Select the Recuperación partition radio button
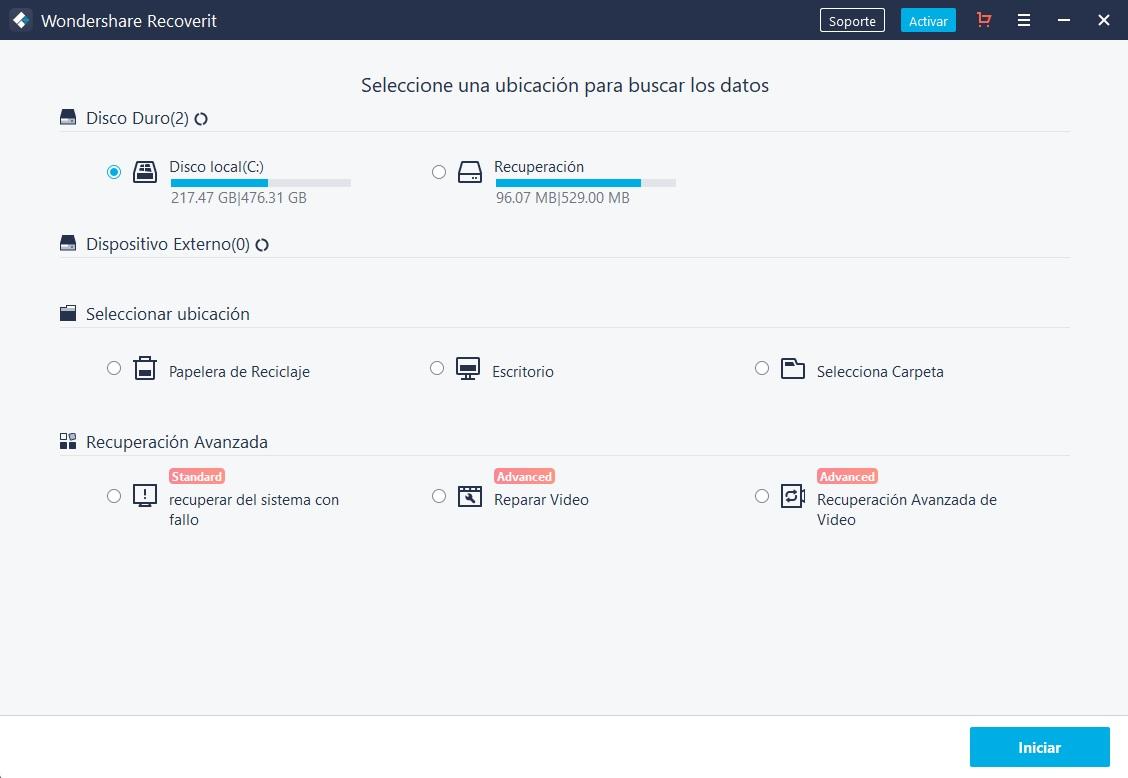 439,172
